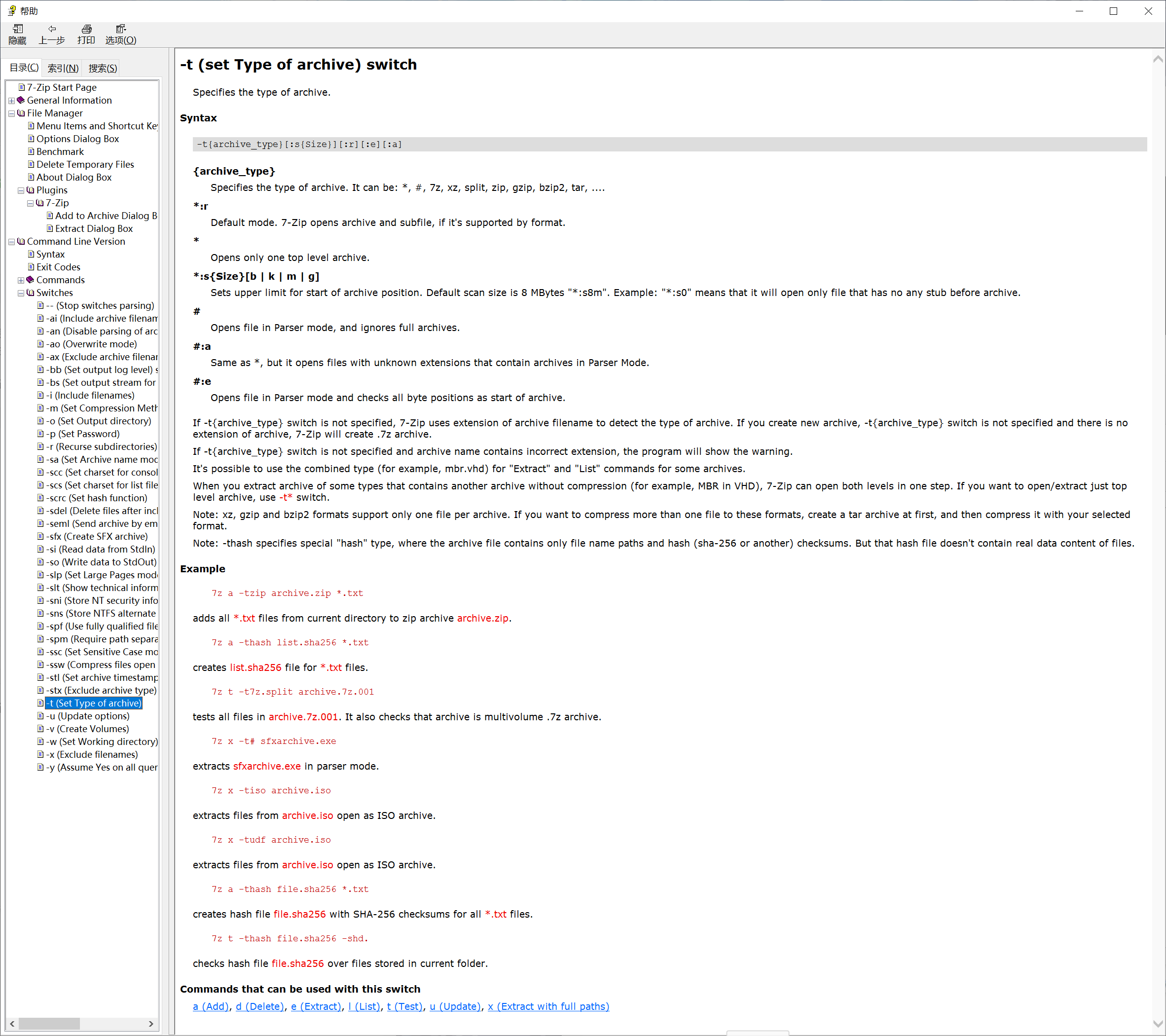Open the Options Dialog Box topic

tap(77, 139)
